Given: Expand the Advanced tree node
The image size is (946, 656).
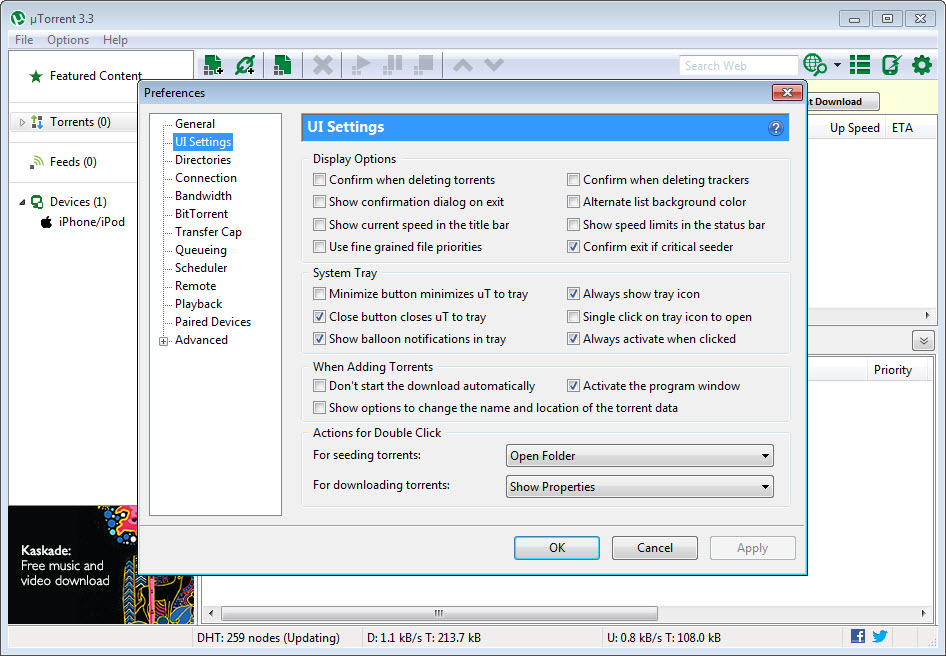Looking at the screenshot, I should click(163, 341).
